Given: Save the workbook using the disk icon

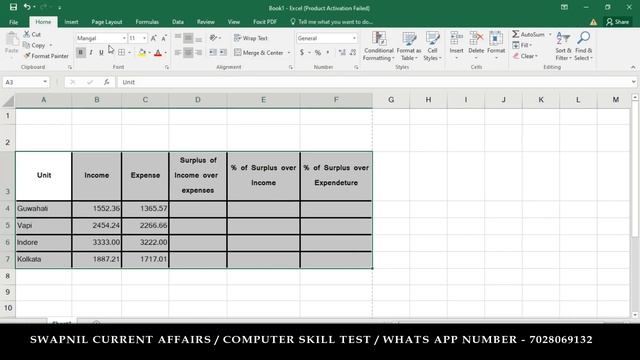Looking at the screenshot, I should pyautogui.click(x=13, y=7).
